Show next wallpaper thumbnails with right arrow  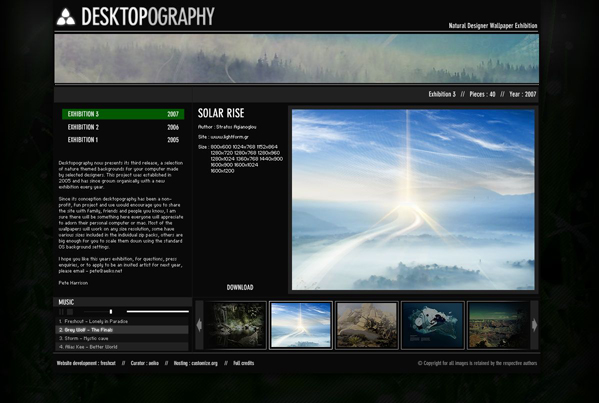click(534, 325)
